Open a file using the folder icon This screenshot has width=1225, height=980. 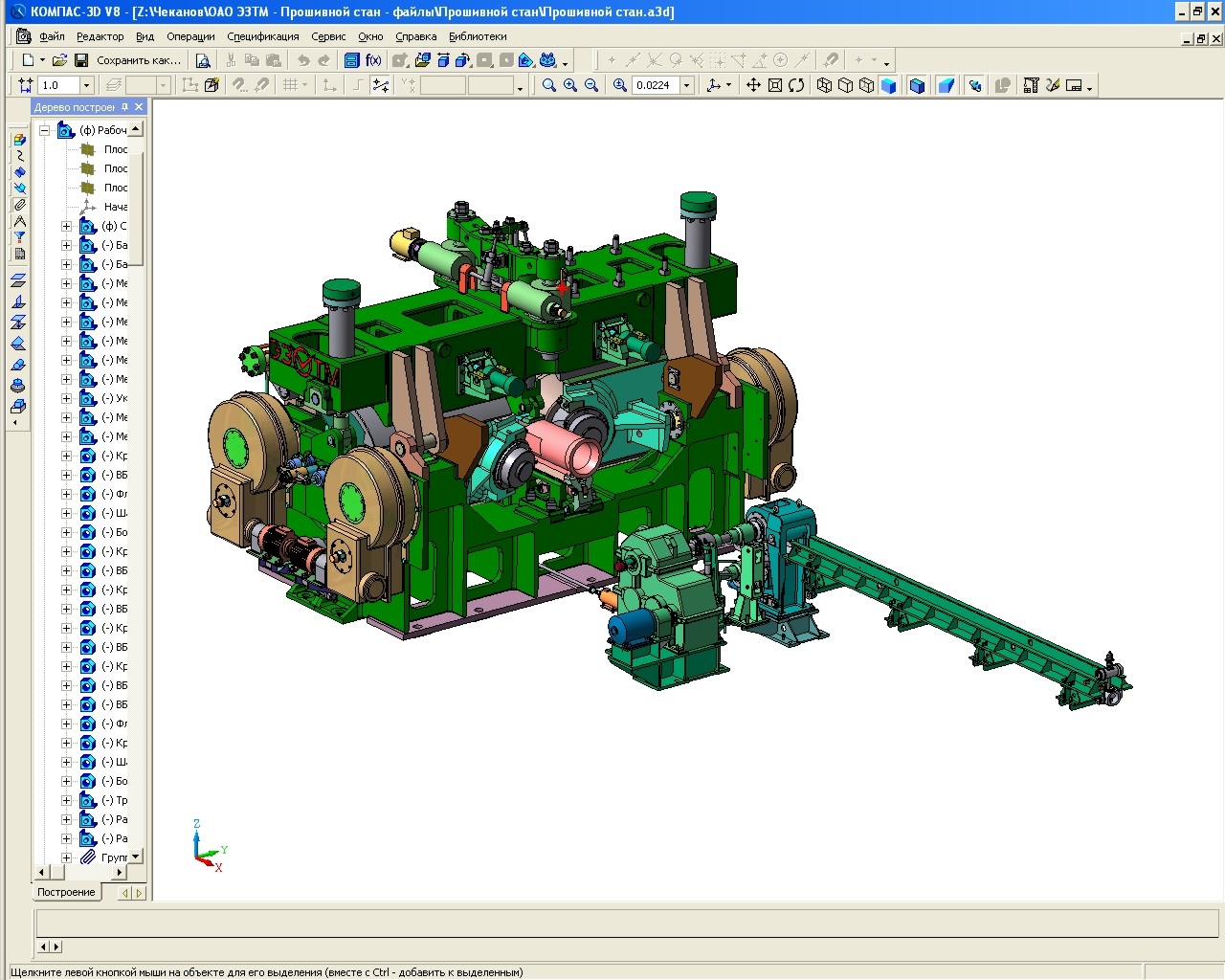(59, 60)
